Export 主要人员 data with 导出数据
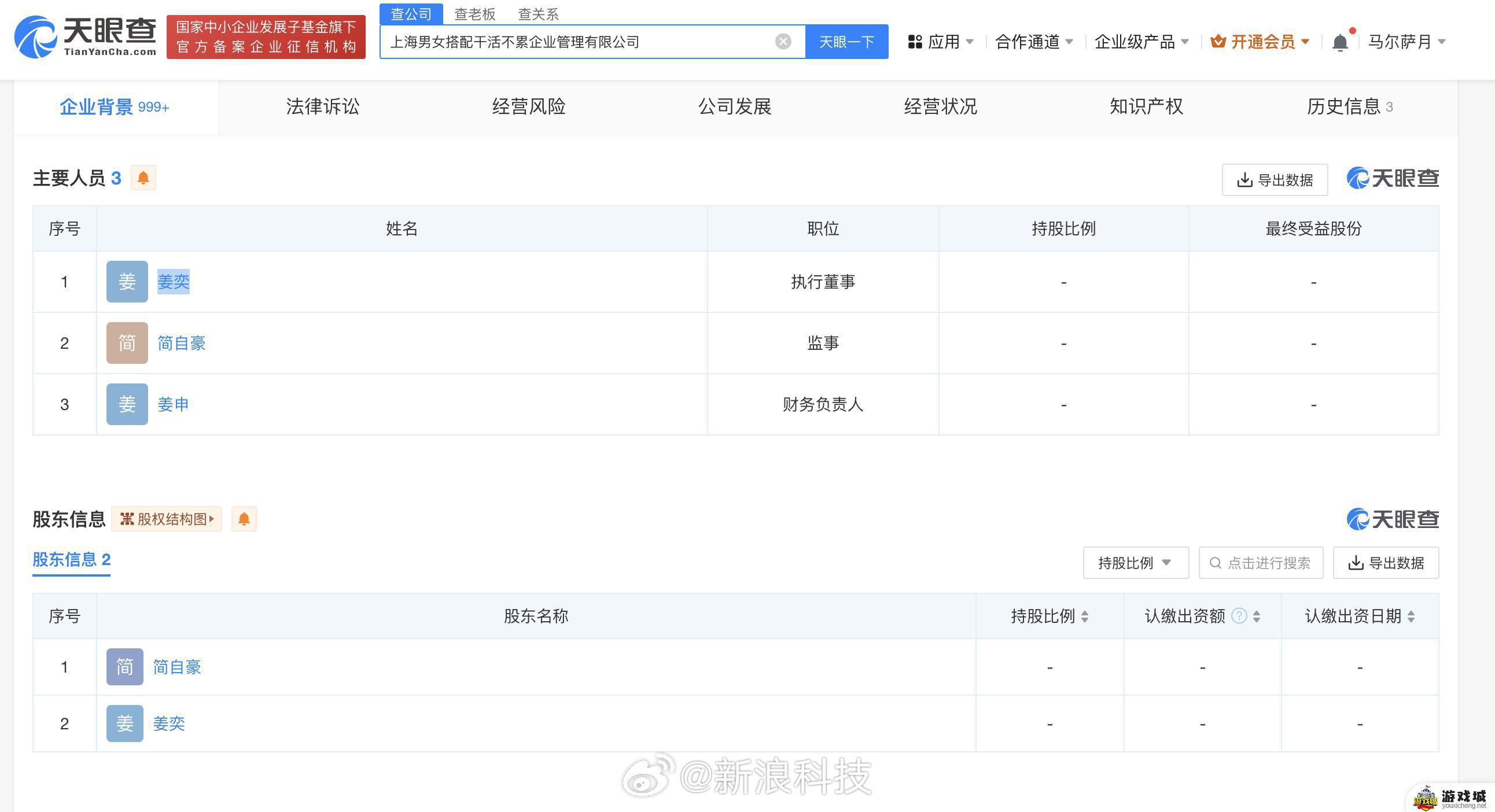Viewport: 1495px width, 812px height. [1275, 180]
